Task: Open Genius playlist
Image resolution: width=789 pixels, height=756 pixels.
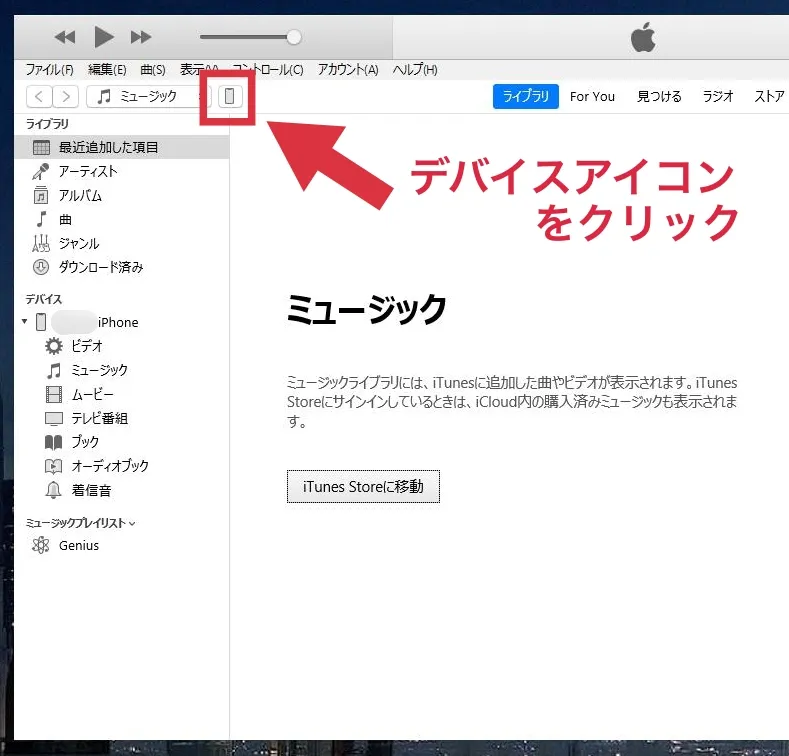Action: 78,545
